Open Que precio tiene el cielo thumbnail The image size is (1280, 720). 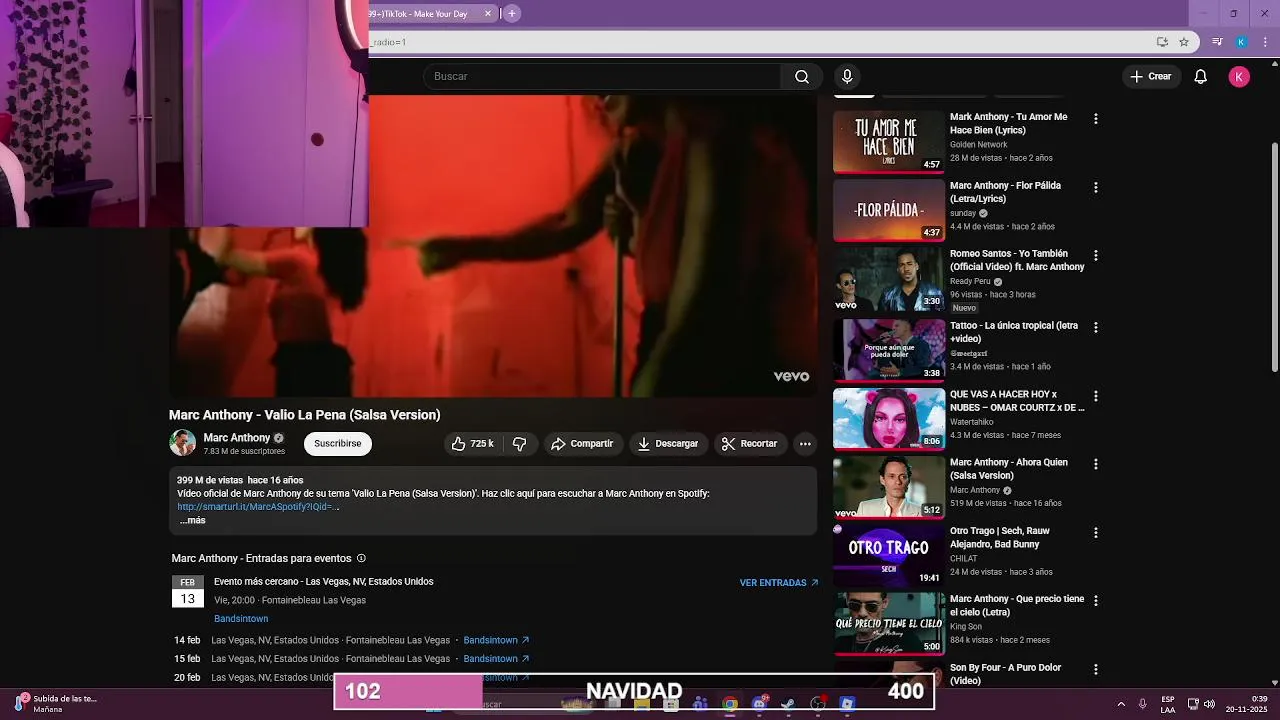coord(889,623)
